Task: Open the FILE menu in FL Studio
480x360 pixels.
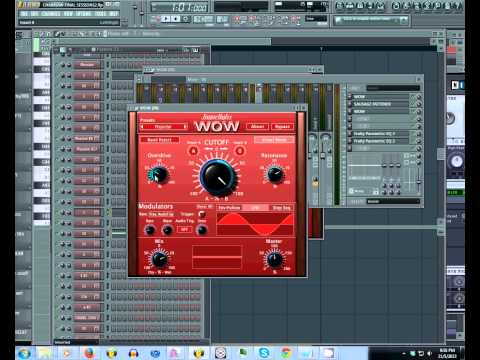Action: coord(25,14)
